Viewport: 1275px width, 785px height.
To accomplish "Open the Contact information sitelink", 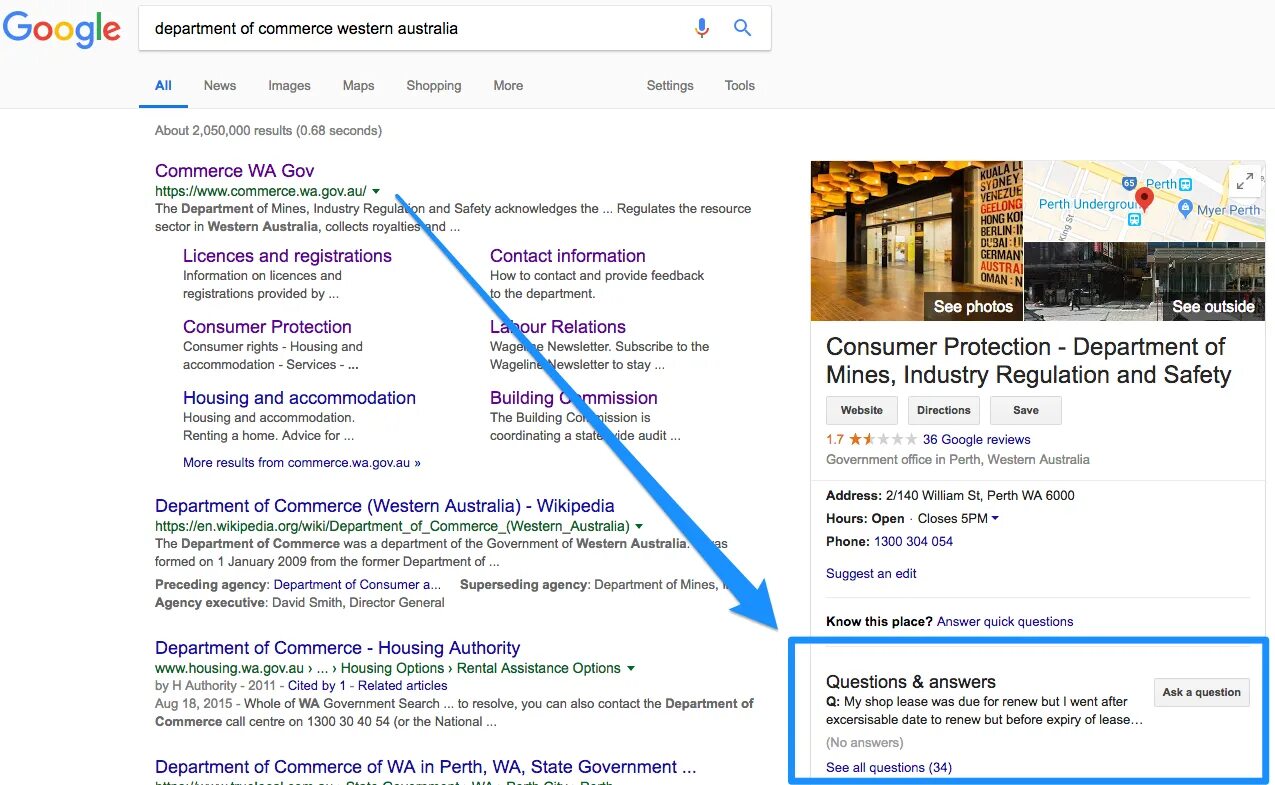I will click(x=568, y=256).
